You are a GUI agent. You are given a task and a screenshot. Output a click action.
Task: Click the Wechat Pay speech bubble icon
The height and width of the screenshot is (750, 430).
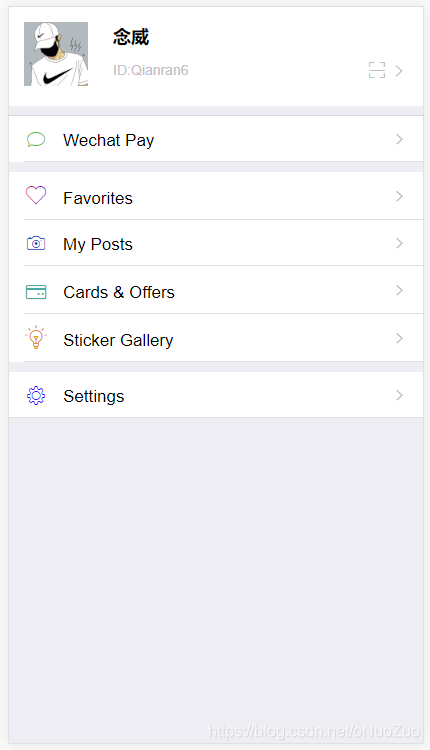[x=36, y=139]
